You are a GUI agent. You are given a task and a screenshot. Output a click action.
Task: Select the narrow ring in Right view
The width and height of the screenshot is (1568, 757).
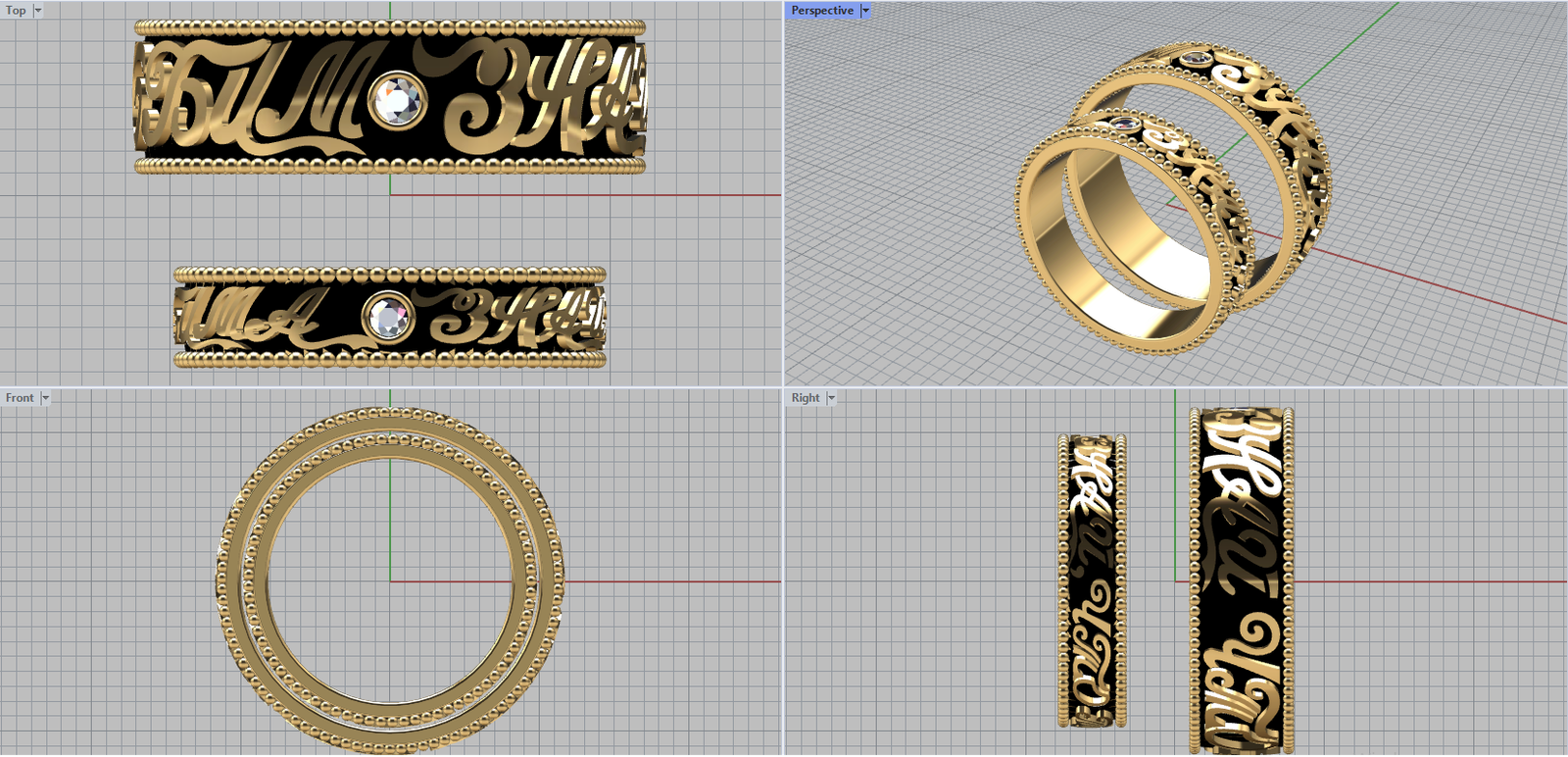point(1092,580)
